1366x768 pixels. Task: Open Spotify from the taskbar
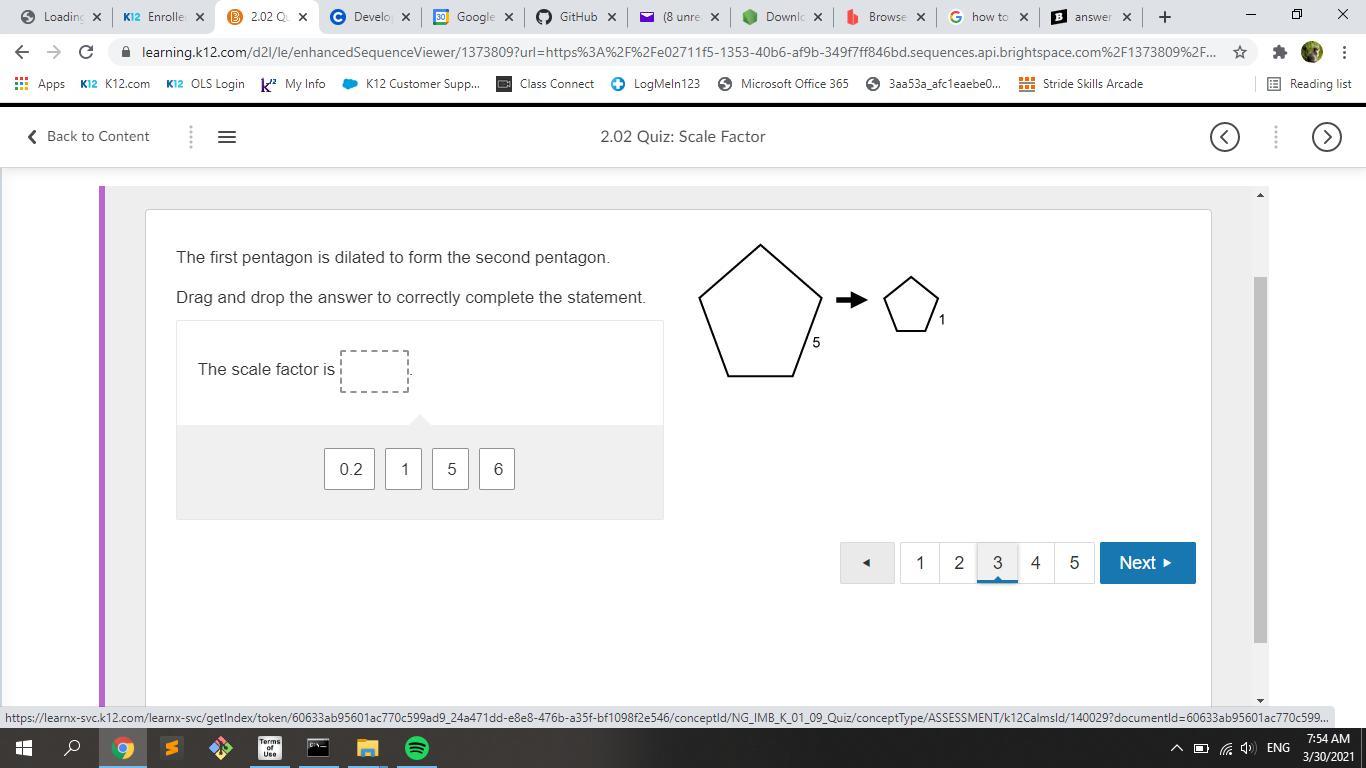pyautogui.click(x=417, y=748)
